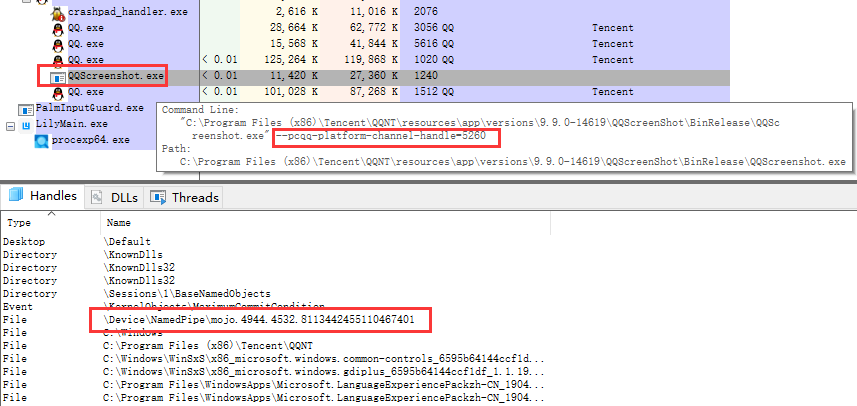The width and height of the screenshot is (857, 406).
Task: Click the LilyMain.exe process icon
Action: (26, 125)
